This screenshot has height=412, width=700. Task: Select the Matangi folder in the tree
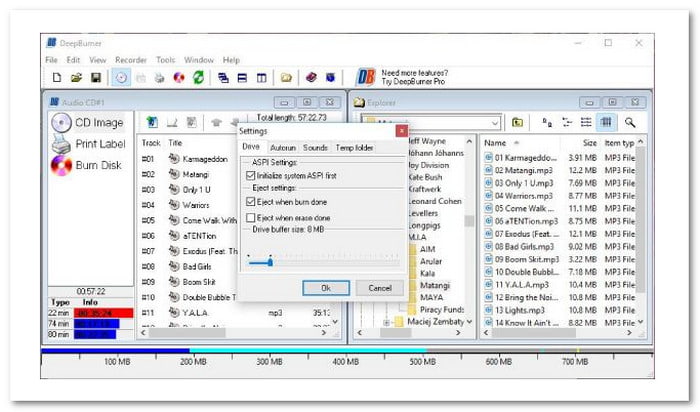coord(435,285)
